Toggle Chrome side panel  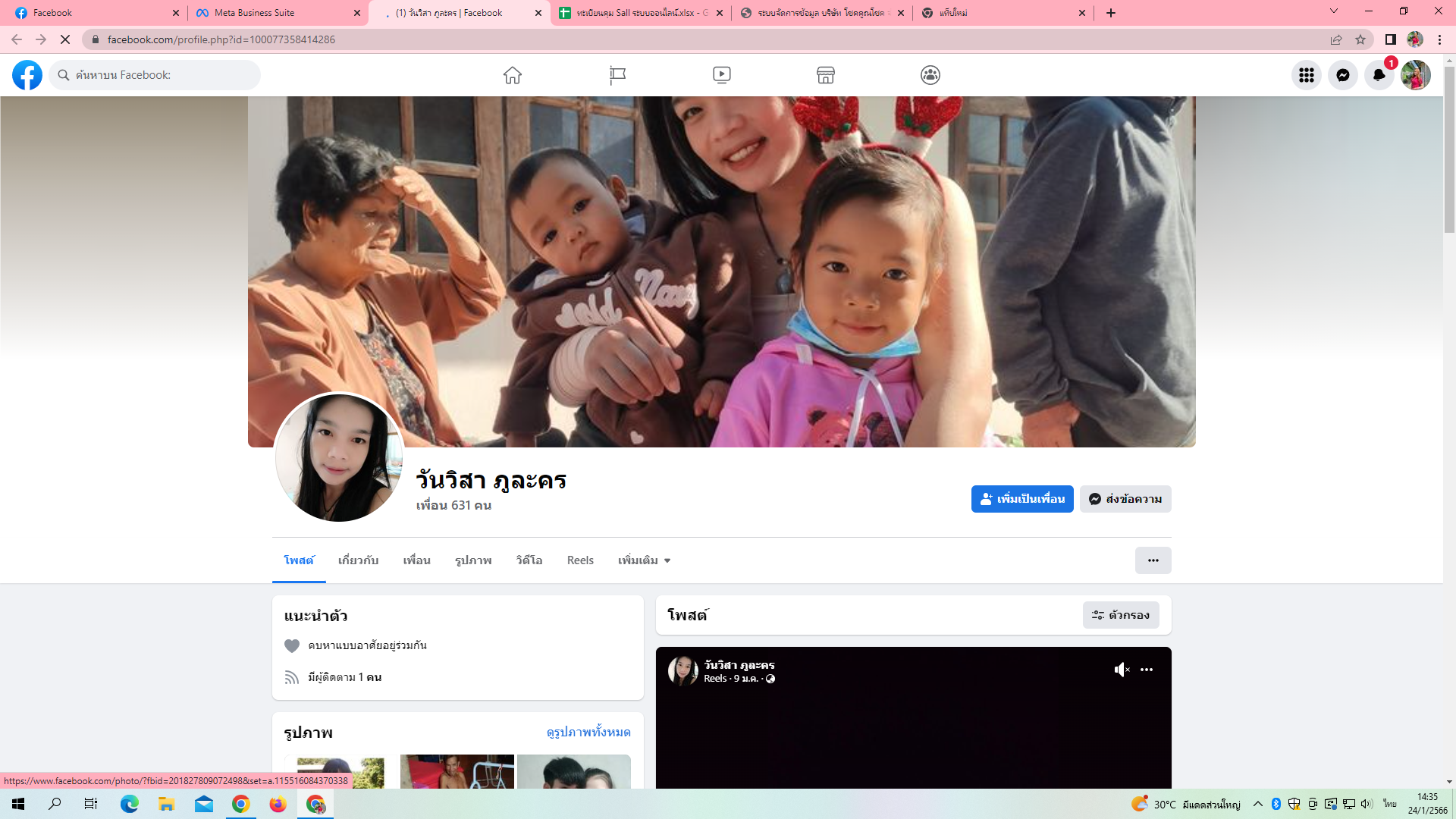tap(1390, 39)
